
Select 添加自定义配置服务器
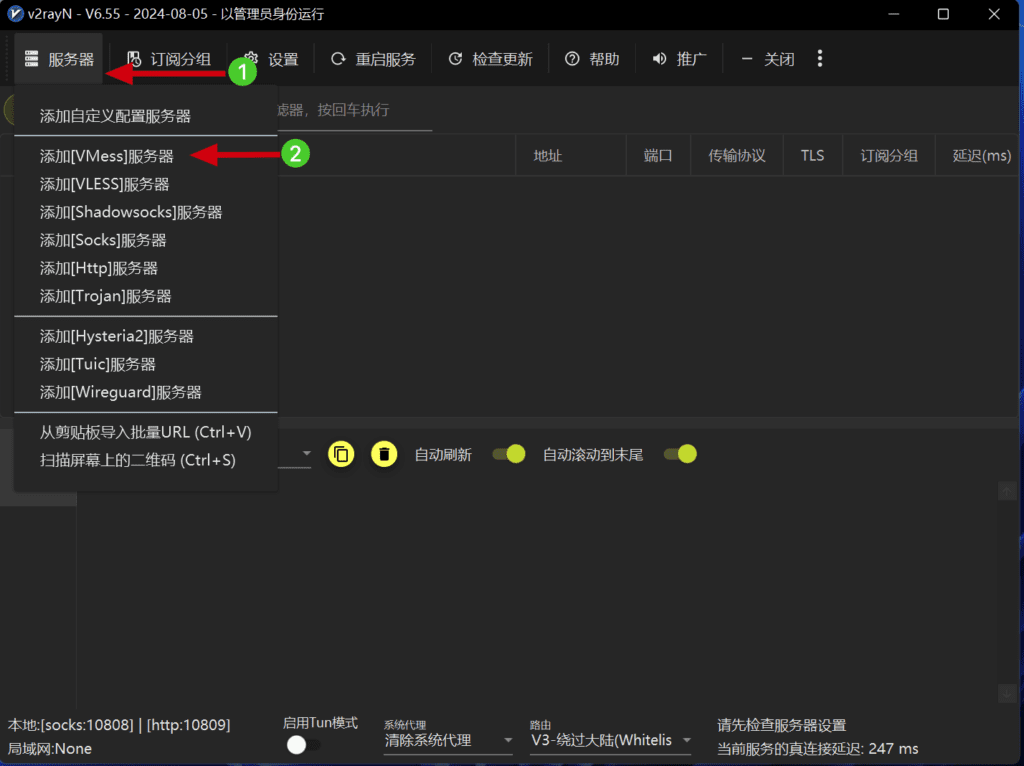click(x=146, y=116)
